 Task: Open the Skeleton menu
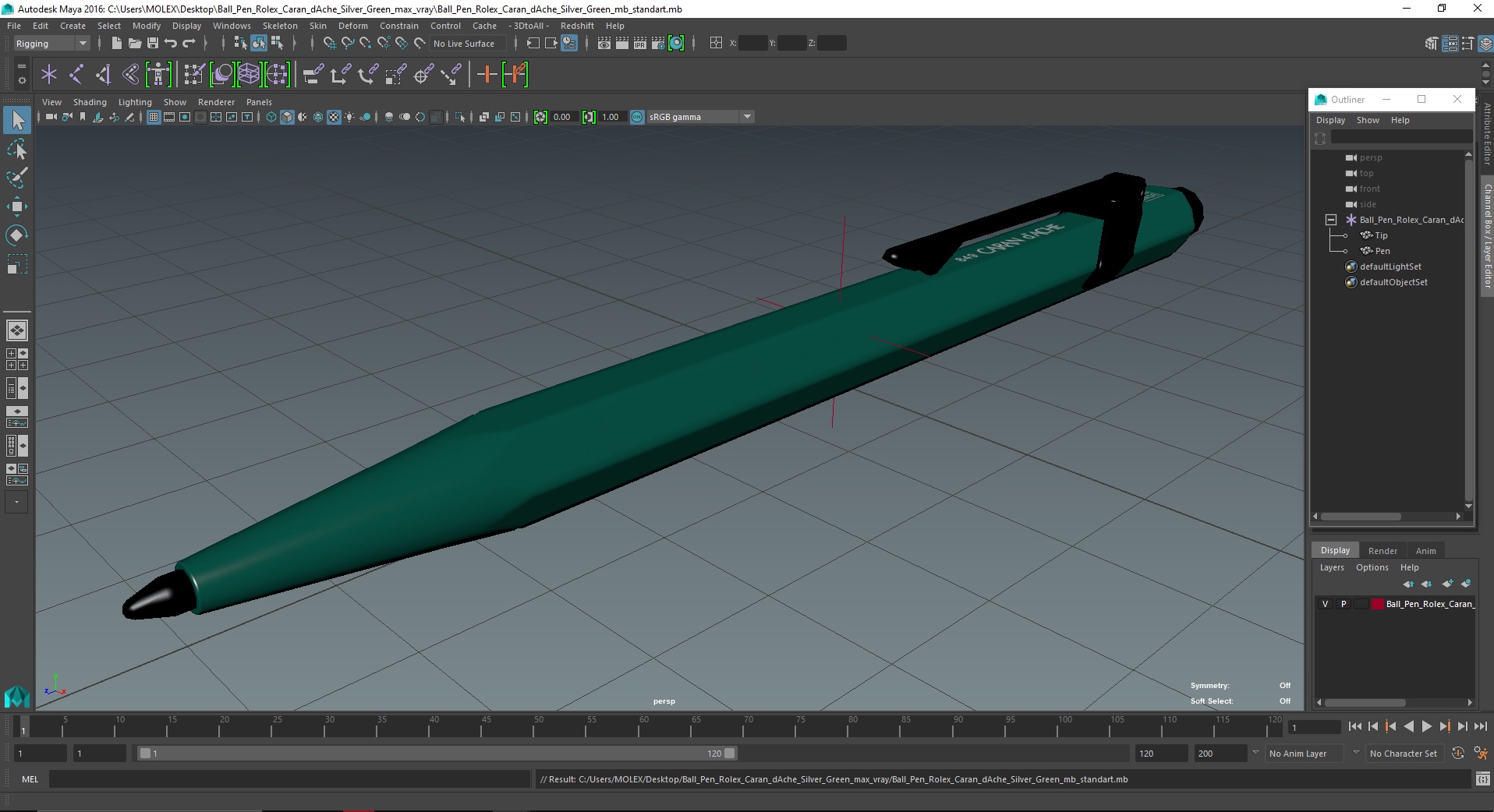tap(280, 26)
